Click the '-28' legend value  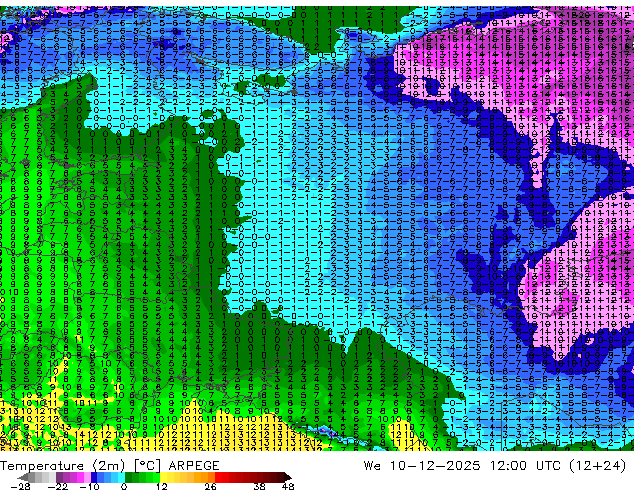coord(21,486)
